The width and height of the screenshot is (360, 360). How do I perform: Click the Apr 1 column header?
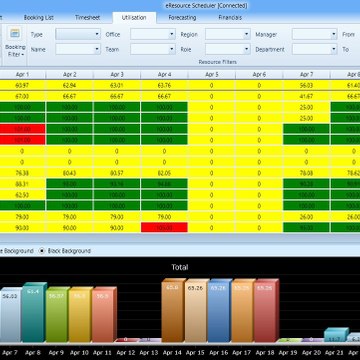click(22, 75)
